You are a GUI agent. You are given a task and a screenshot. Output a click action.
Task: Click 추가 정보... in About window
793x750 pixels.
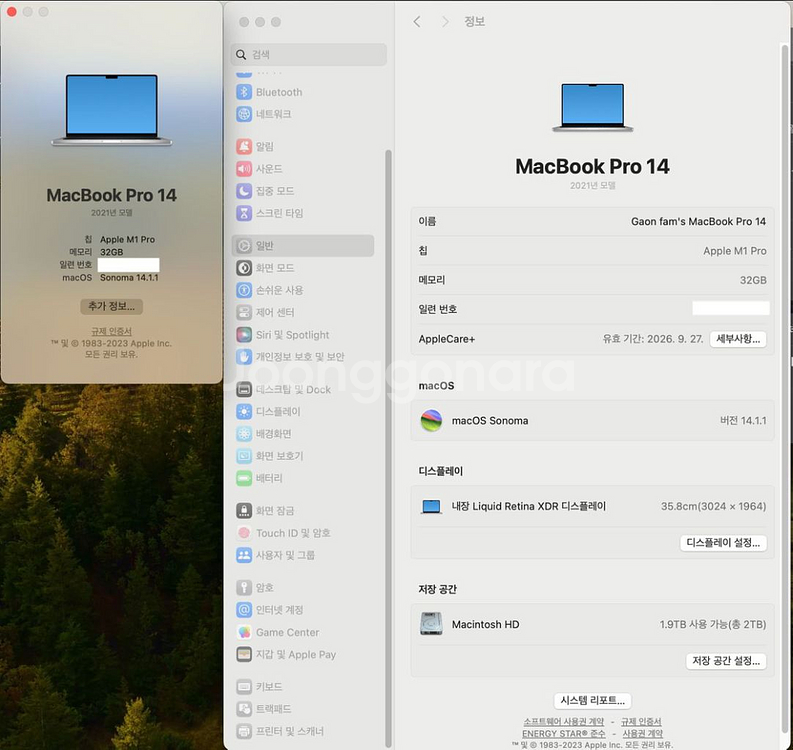pyautogui.click(x=111, y=306)
